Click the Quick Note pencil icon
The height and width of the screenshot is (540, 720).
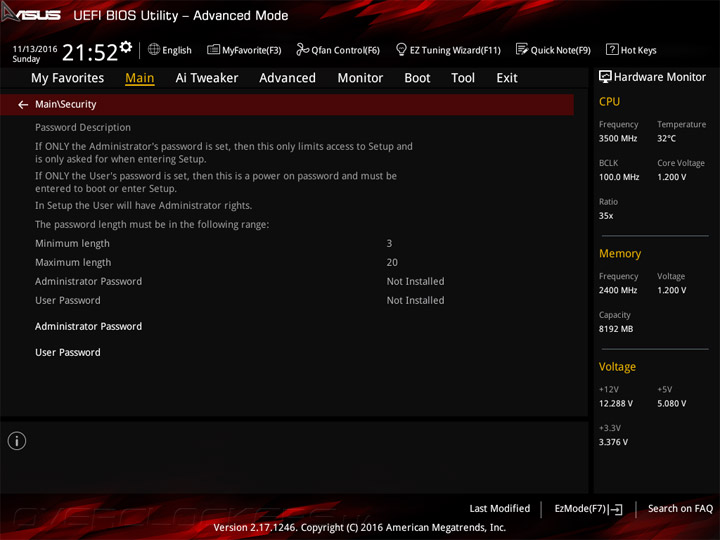coord(522,49)
